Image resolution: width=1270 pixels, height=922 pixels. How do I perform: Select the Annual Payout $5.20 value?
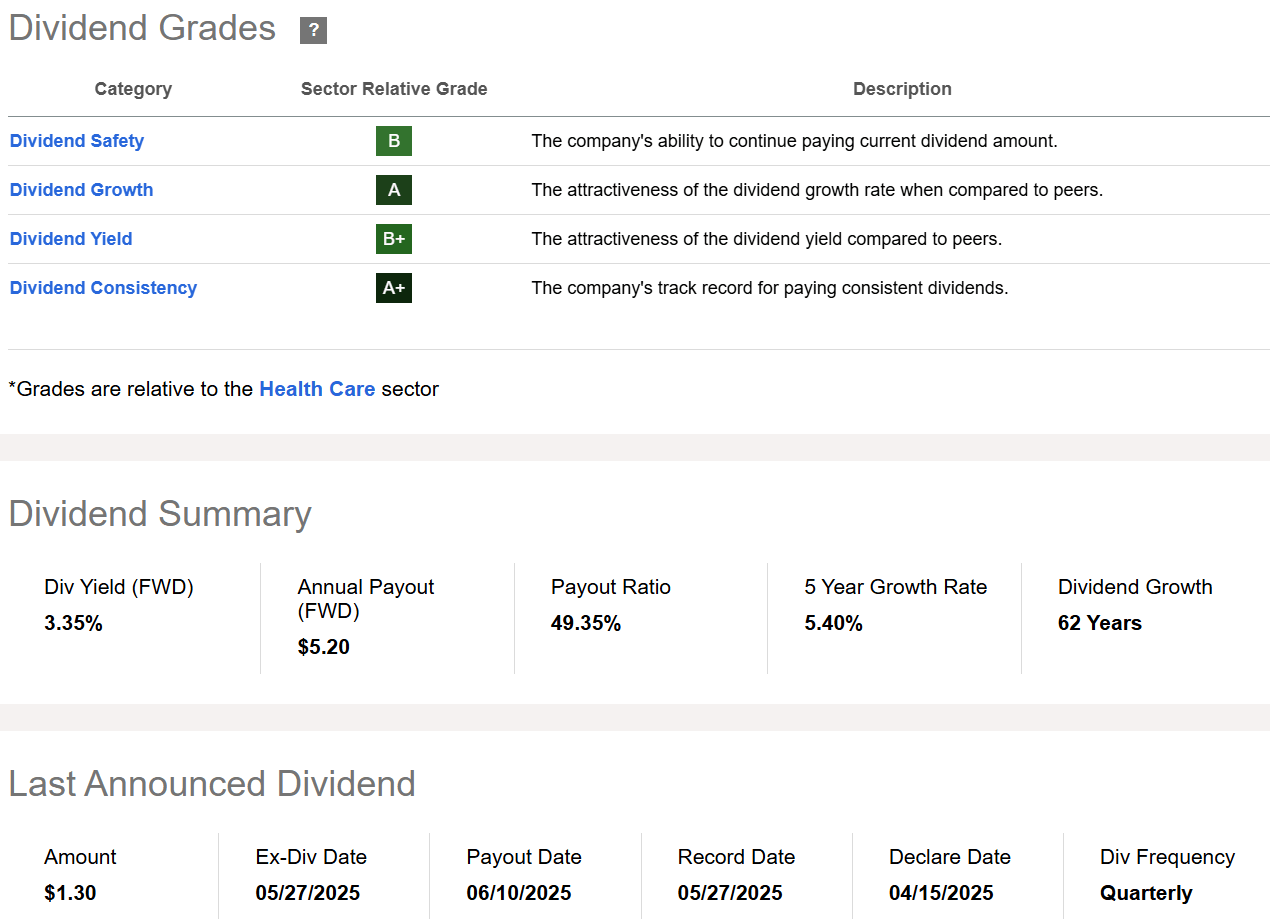coord(322,646)
